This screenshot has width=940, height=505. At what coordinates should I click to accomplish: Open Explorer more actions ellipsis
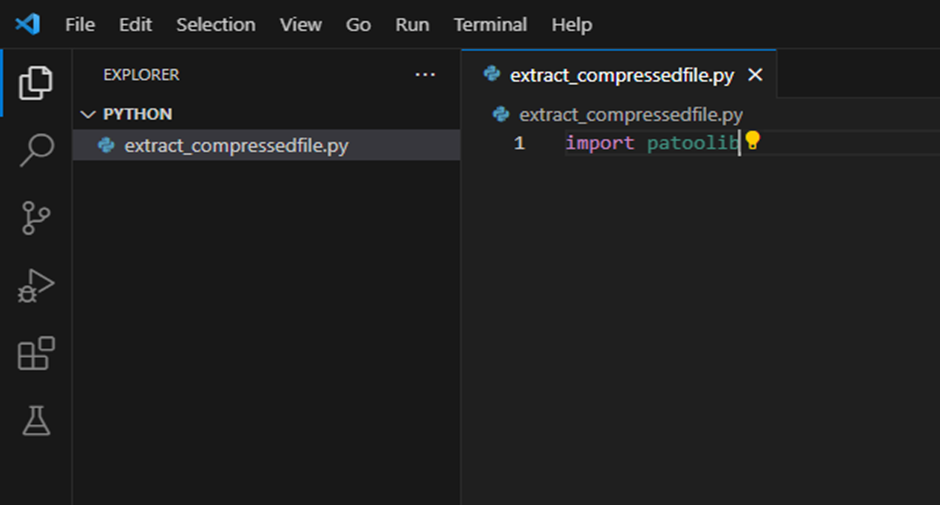tap(425, 75)
